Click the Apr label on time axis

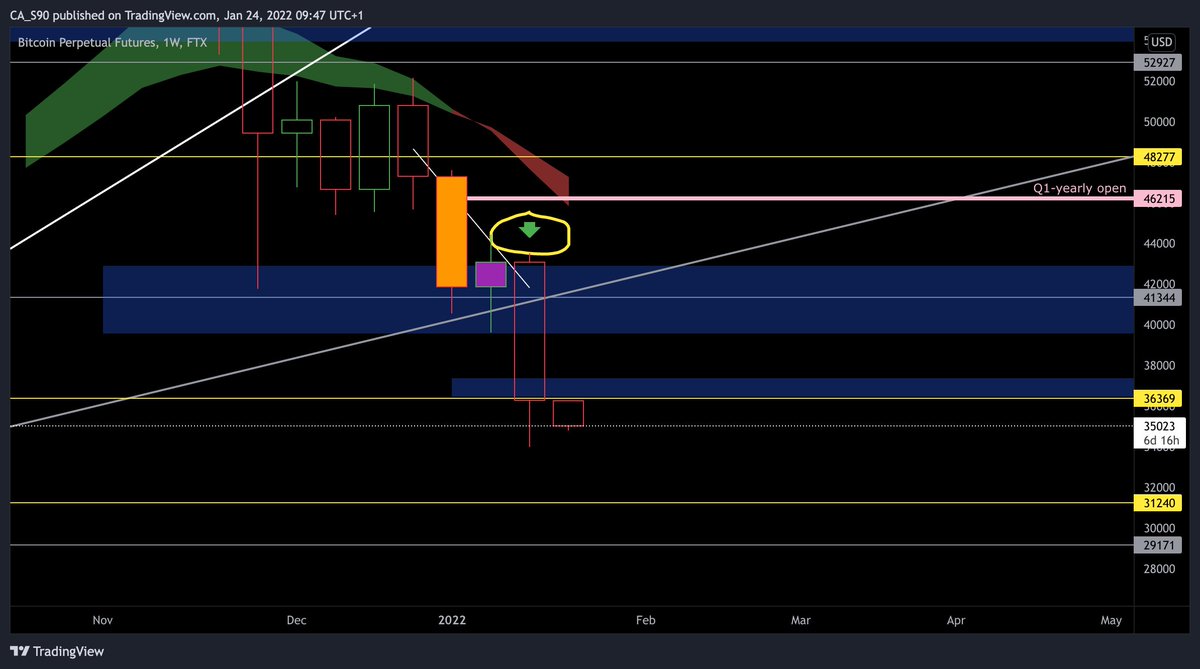point(956,620)
